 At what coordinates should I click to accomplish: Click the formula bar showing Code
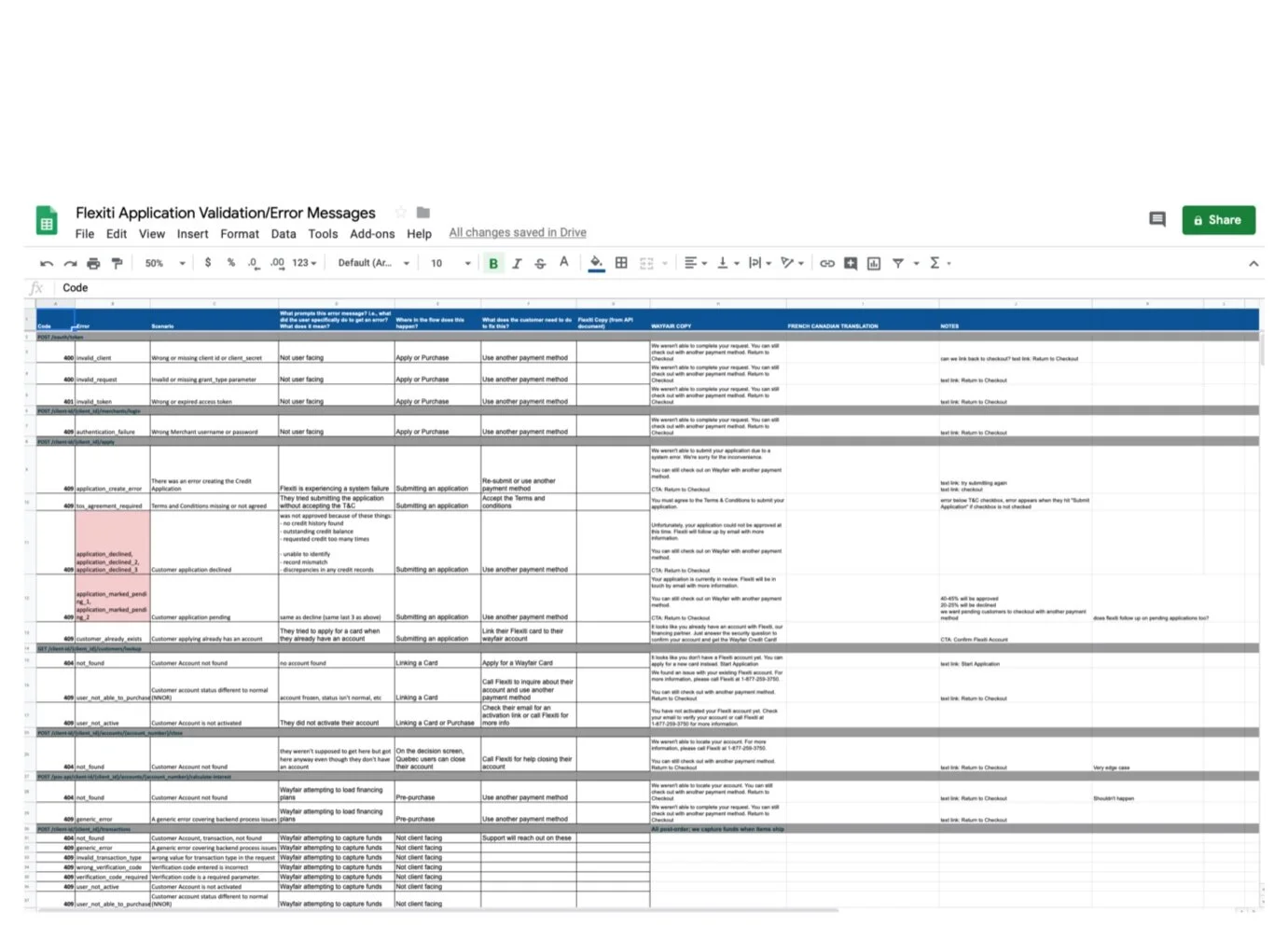tap(653, 288)
